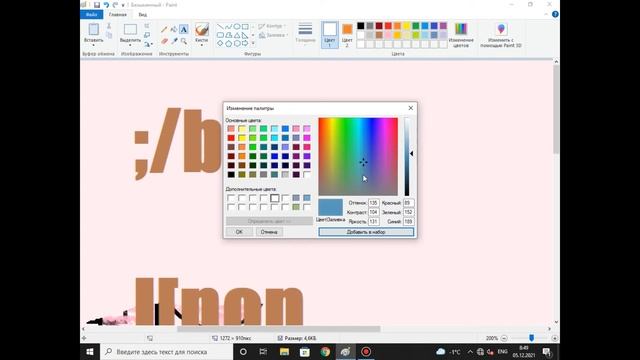Click the Вставить clipboard icon
The height and width of the screenshot is (360, 640).
[93, 29]
